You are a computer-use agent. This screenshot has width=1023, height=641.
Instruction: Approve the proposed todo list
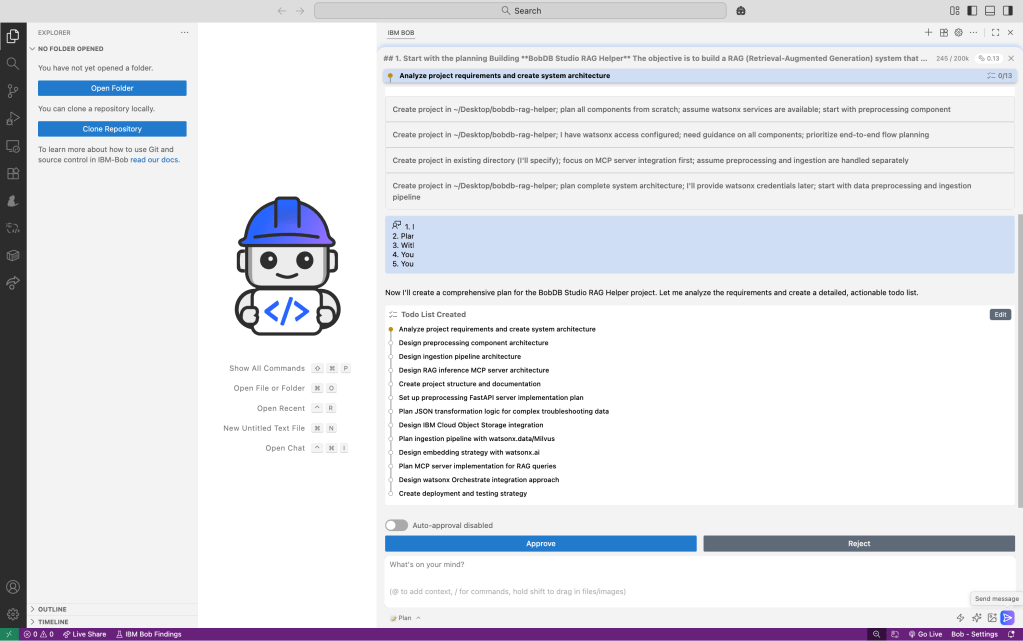[x=540, y=544]
